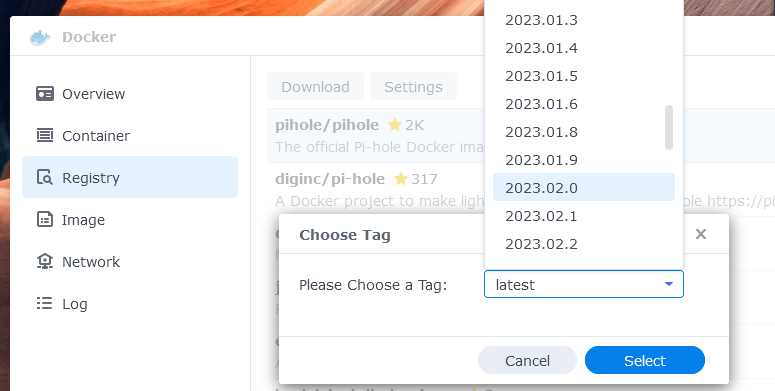This screenshot has height=391, width=775.
Task: Open the Container section icon
Action: click(45, 135)
